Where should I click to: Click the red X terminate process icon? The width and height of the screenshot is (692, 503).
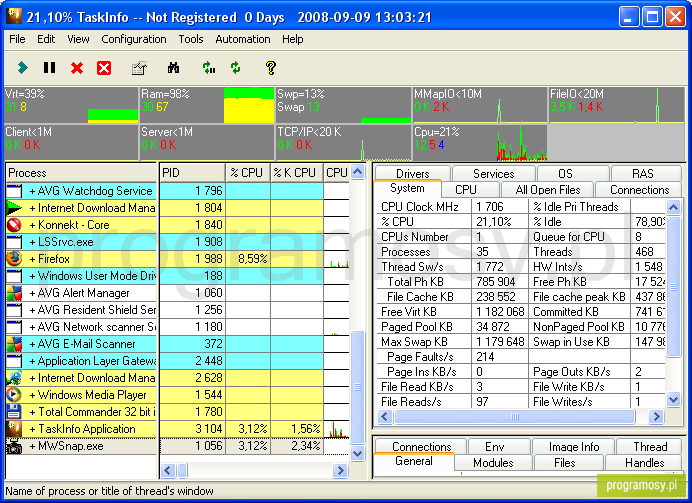tap(77, 68)
